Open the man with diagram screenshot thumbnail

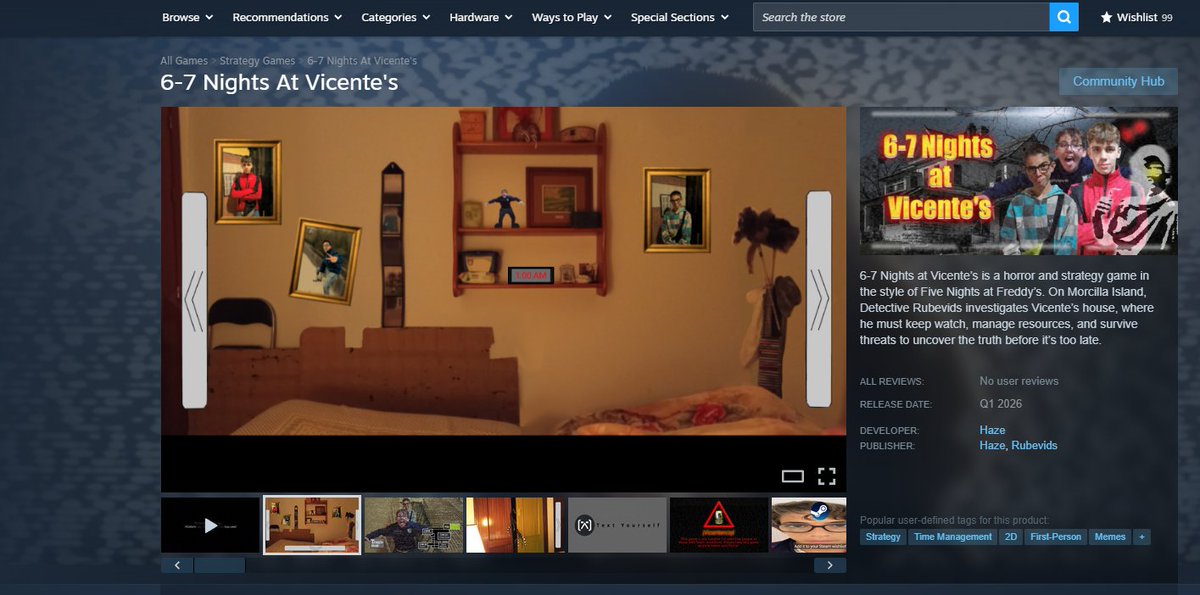(x=414, y=525)
